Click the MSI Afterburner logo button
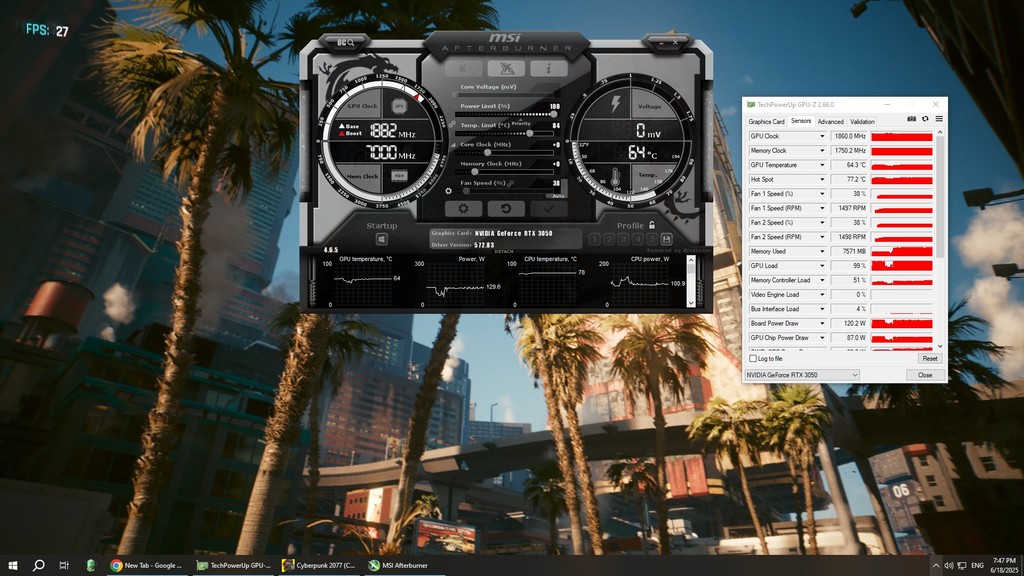Screen dimensions: 1024x576 506,68
